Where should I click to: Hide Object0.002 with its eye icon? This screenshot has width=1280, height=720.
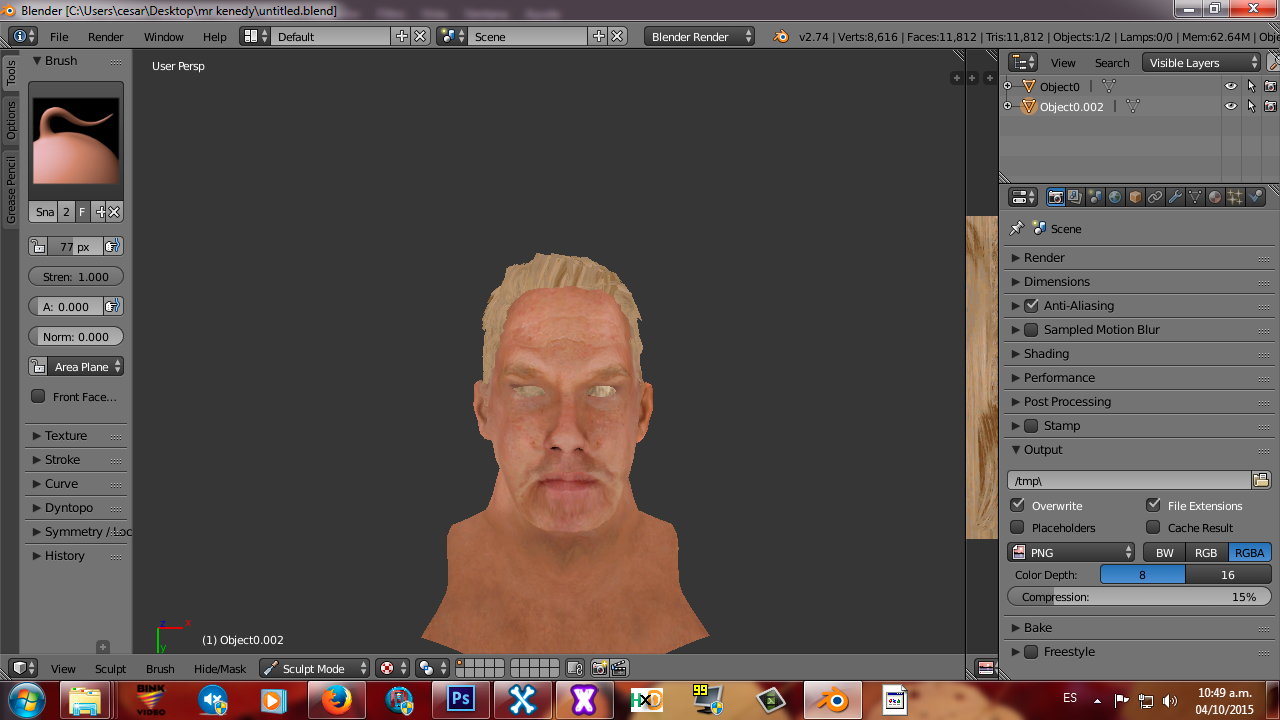[1231, 106]
